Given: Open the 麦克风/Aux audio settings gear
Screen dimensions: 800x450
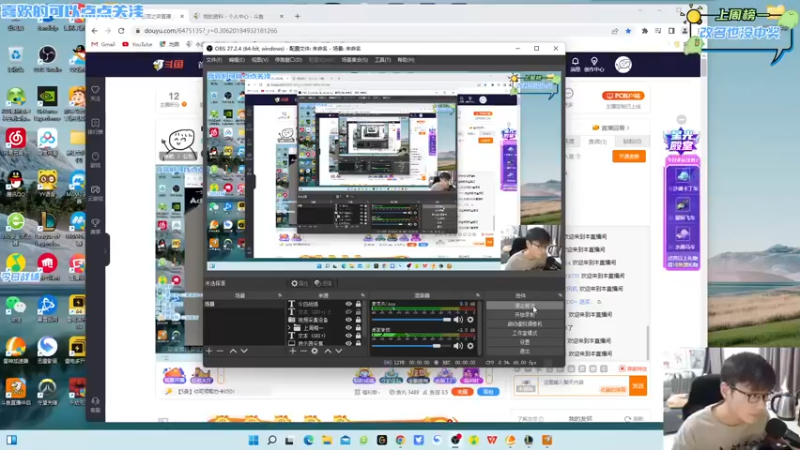Looking at the screenshot, I should point(470,319).
